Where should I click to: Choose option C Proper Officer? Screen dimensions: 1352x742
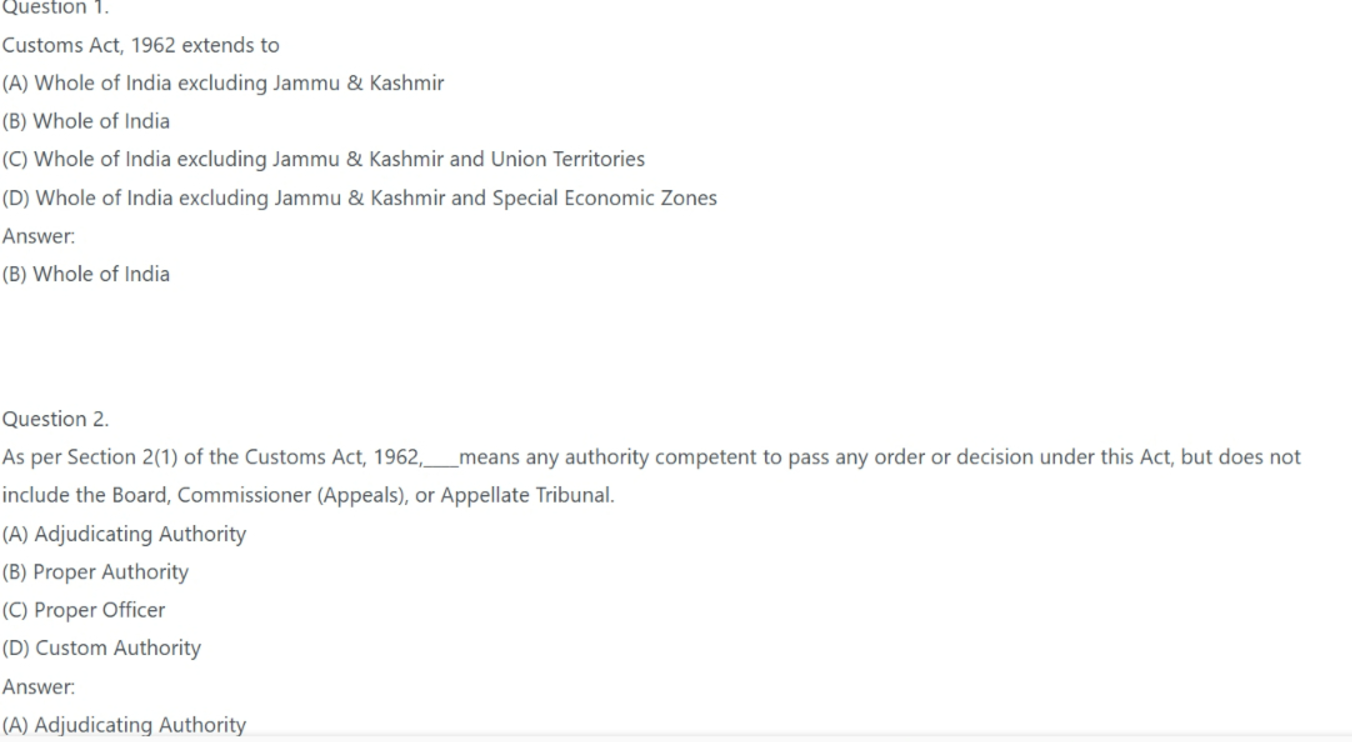click(x=84, y=610)
